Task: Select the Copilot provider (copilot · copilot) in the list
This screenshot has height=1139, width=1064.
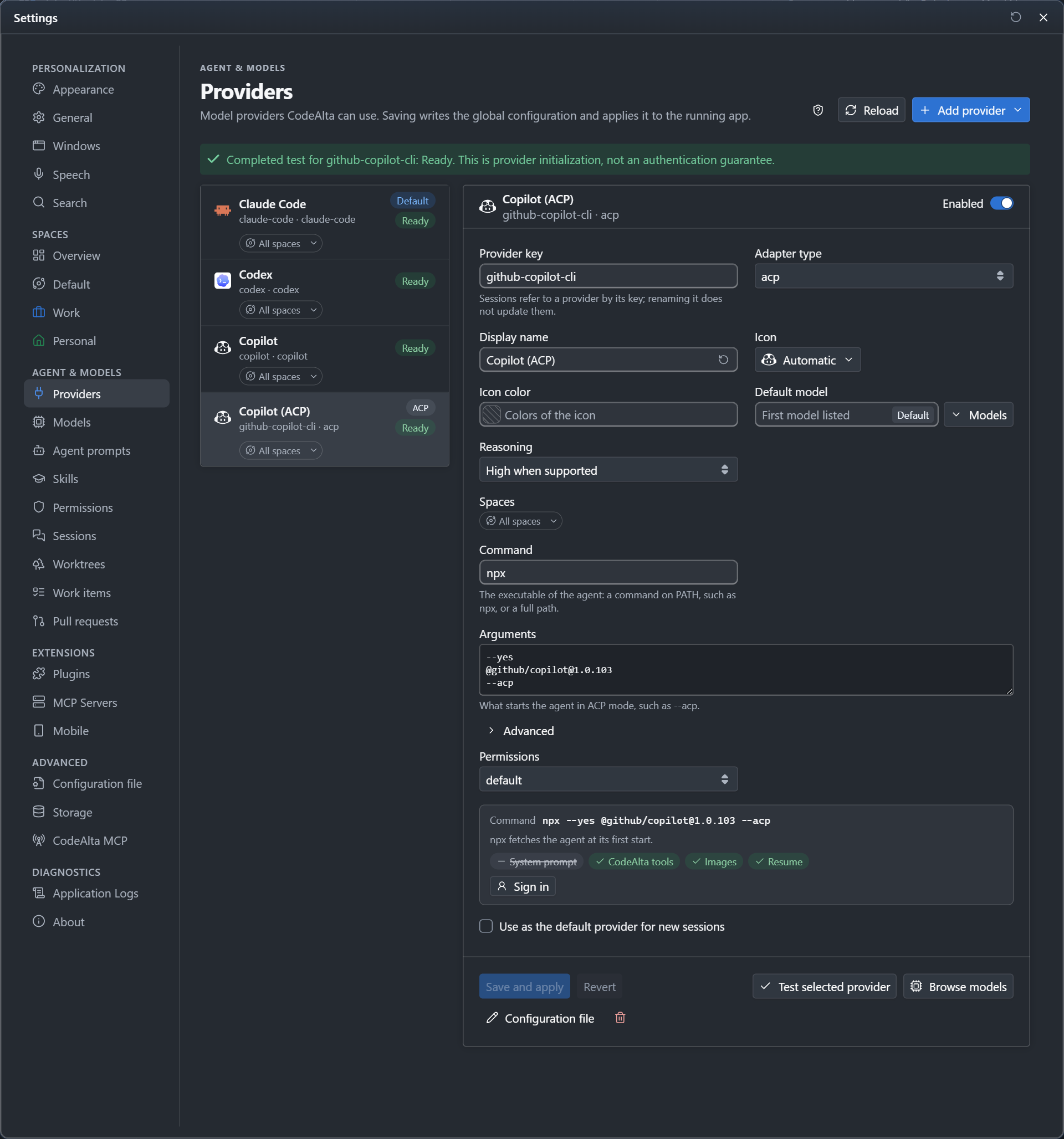Action: (325, 359)
